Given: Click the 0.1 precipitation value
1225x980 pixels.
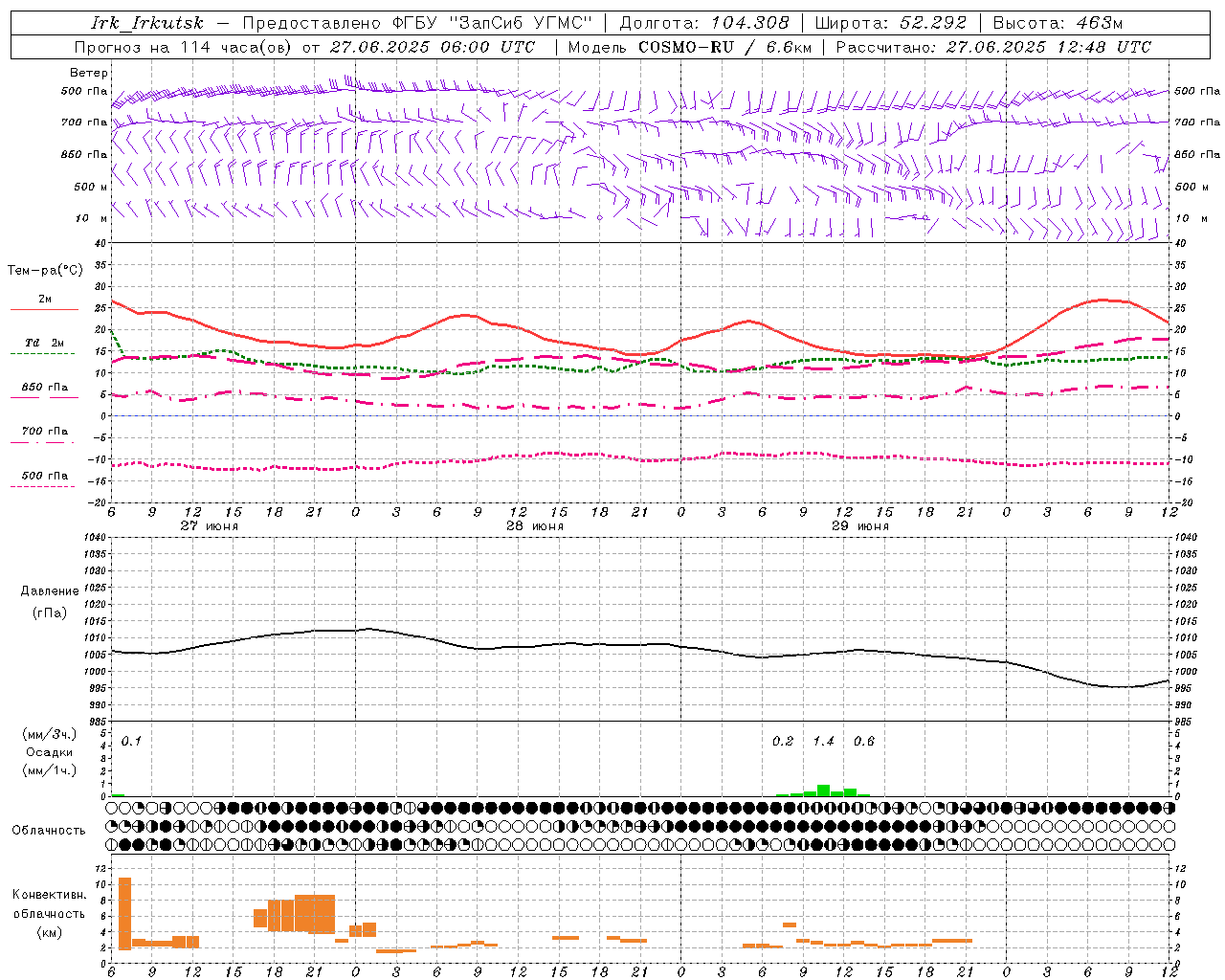Looking at the screenshot, I should click(x=131, y=741).
